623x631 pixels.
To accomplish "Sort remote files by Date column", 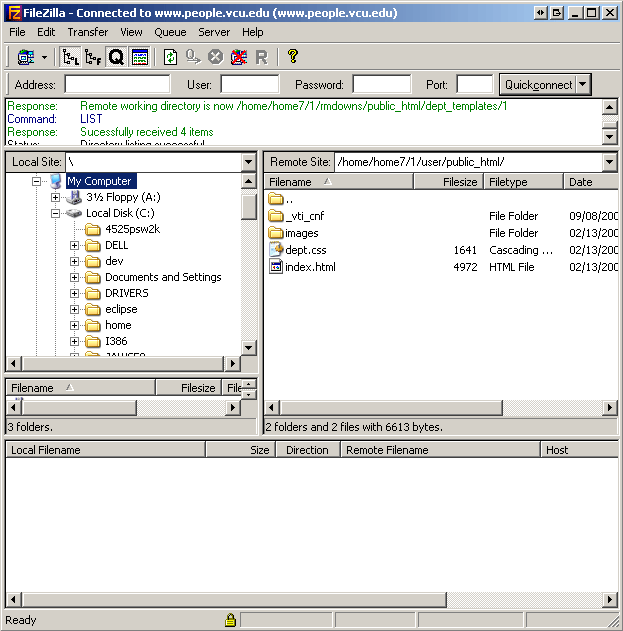I will pyautogui.click(x=591, y=182).
